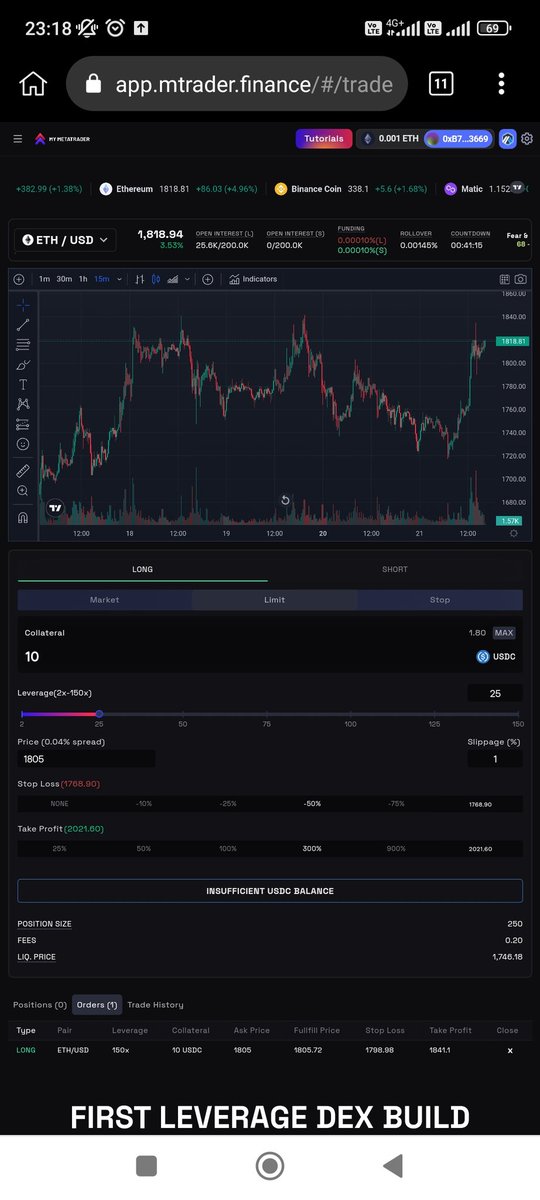Click the 0xB7...3669 wallet address
Image resolution: width=540 pixels, height=1200 pixels.
pos(458,139)
